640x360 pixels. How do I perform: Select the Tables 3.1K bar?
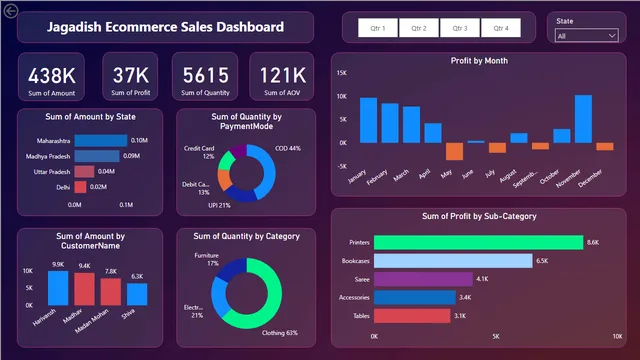point(412,316)
